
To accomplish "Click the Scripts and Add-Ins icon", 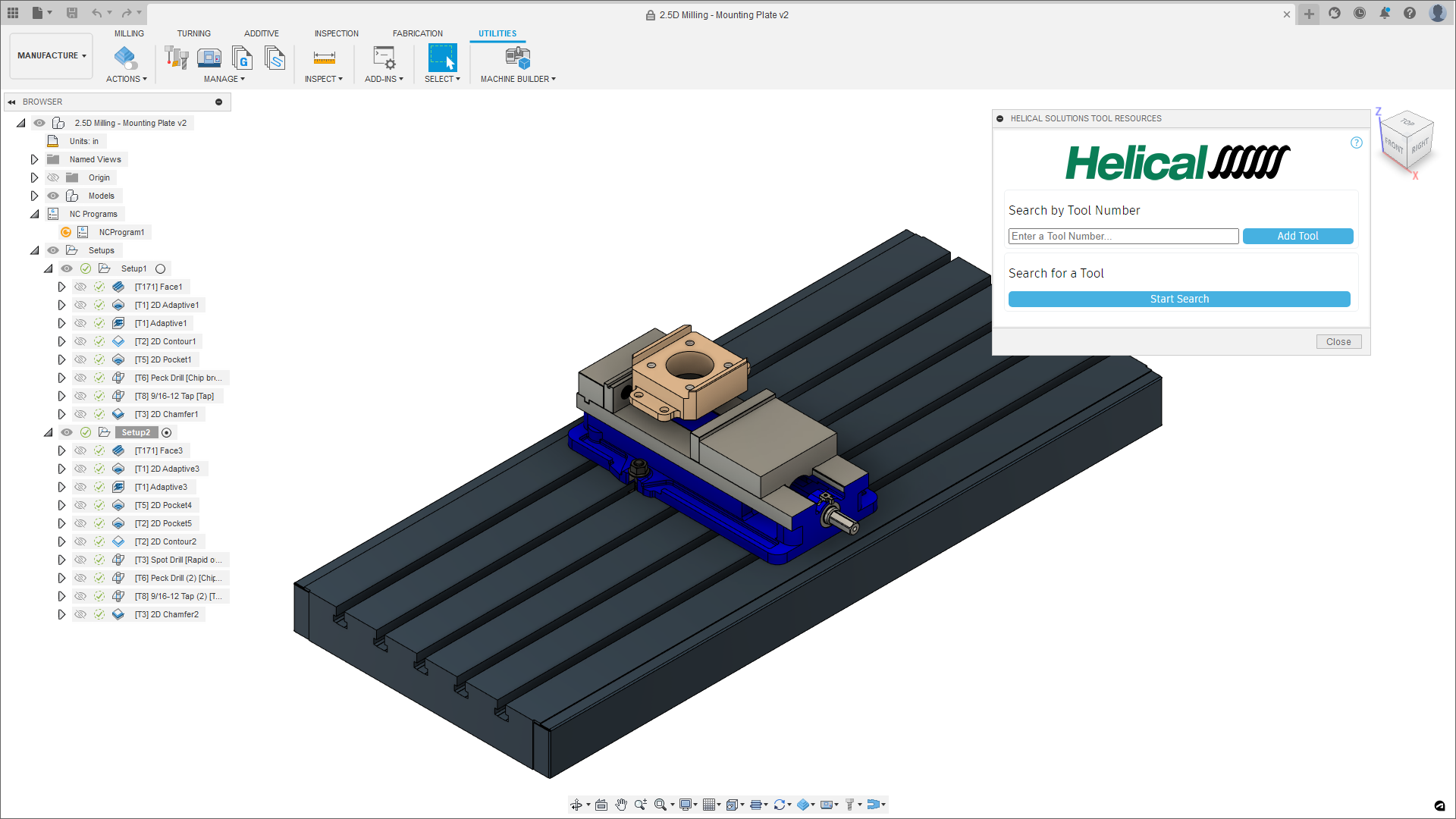I will pyautogui.click(x=384, y=58).
